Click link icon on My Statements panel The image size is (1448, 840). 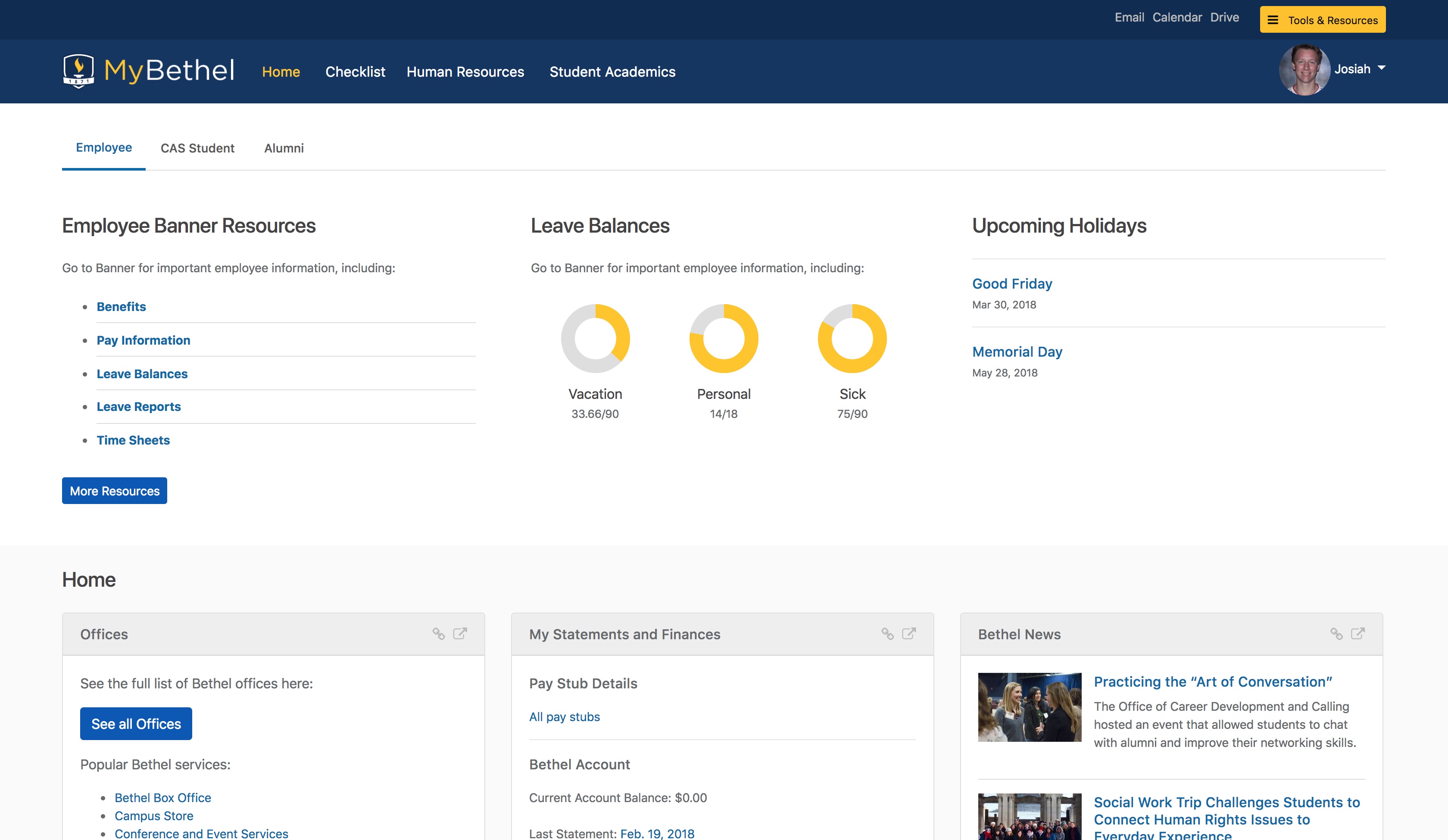[887, 634]
